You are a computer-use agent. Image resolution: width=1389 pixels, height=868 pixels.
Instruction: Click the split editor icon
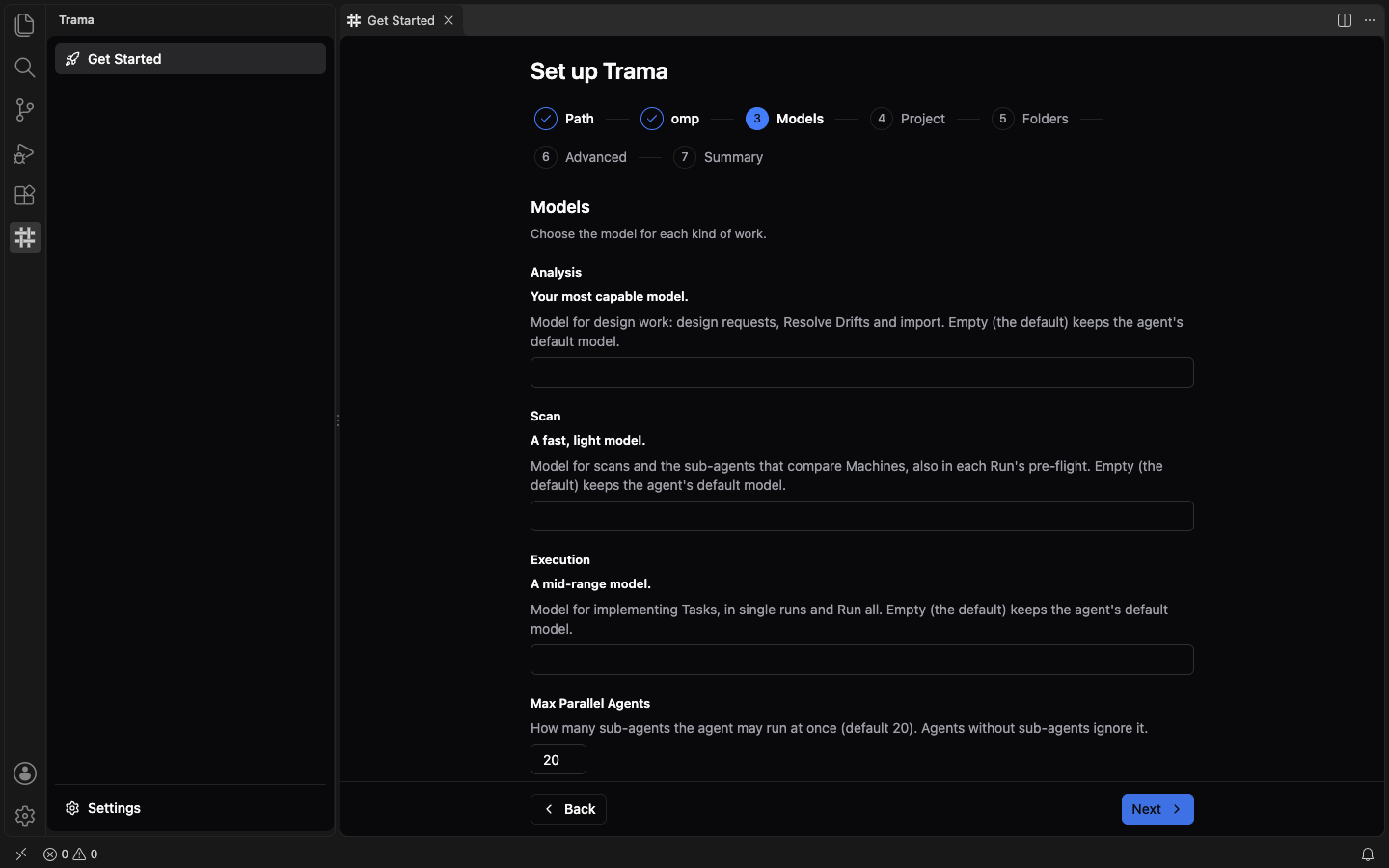click(1345, 20)
